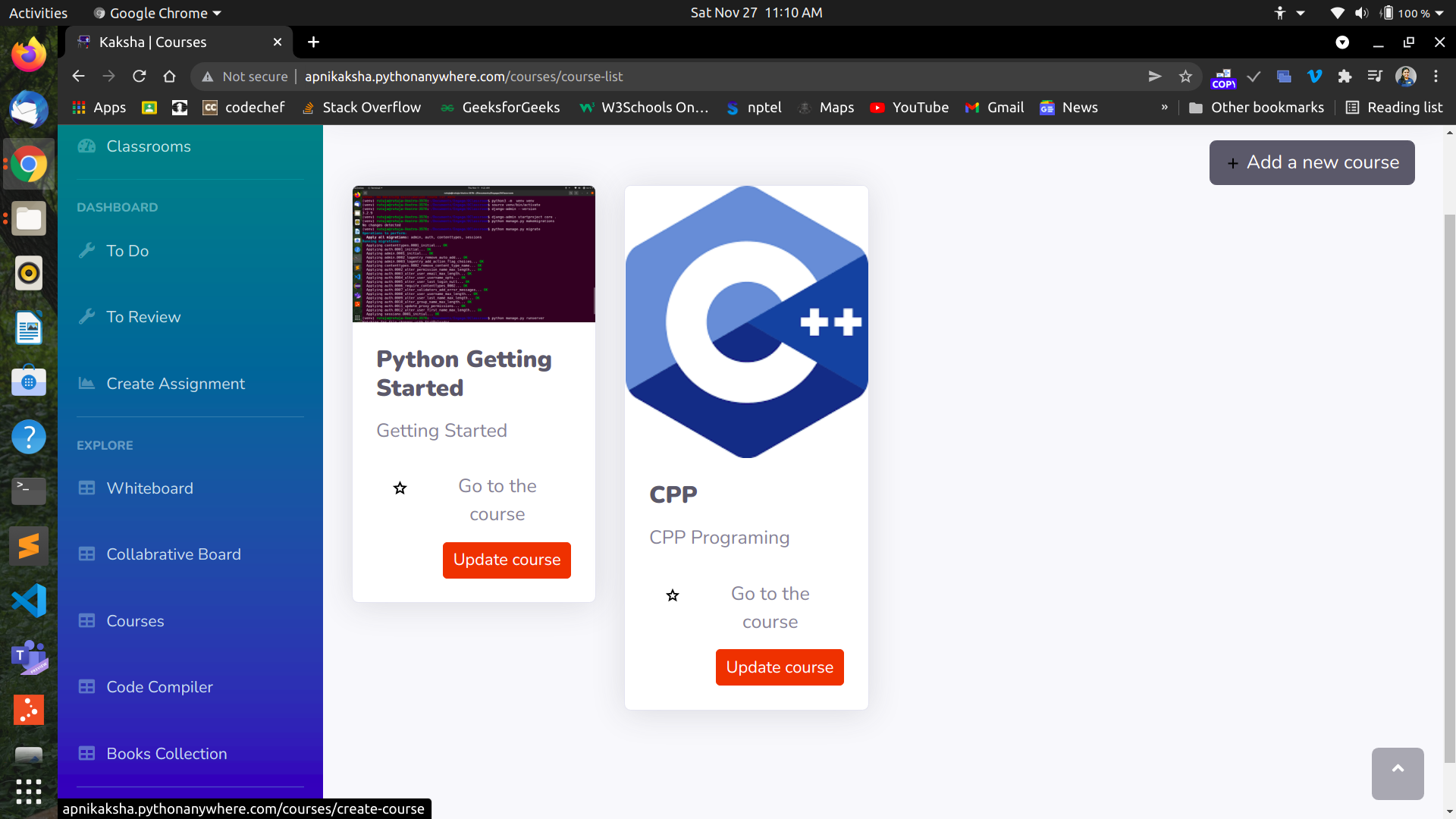Bookmark this page with star icon

pos(1185,77)
